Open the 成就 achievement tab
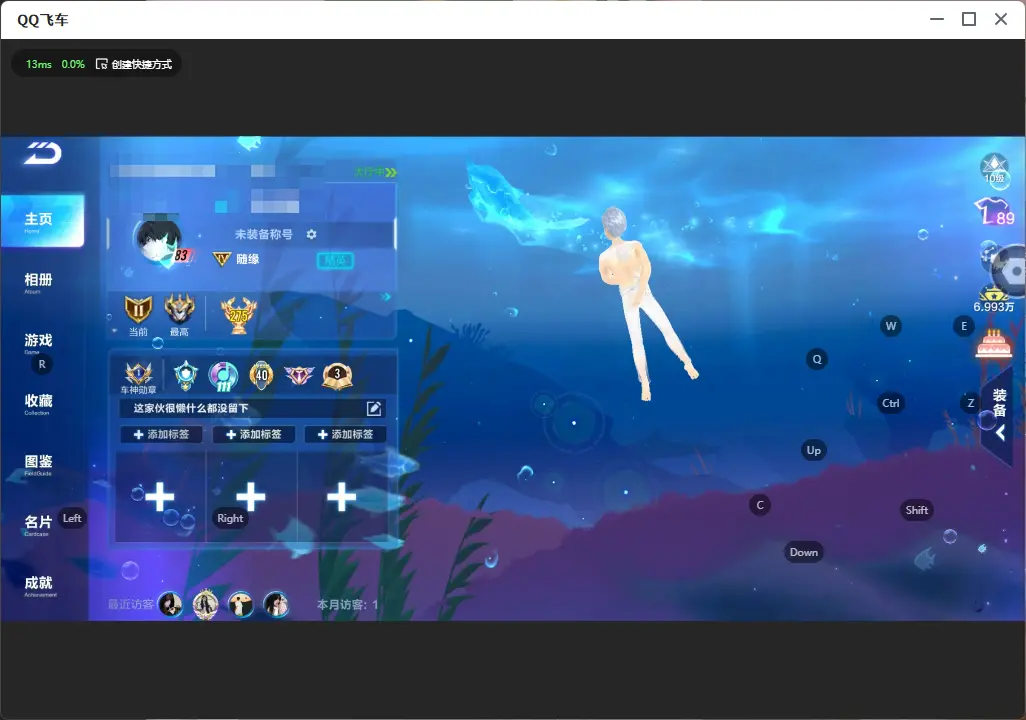Viewport: 1026px width, 720px height. tap(39, 585)
